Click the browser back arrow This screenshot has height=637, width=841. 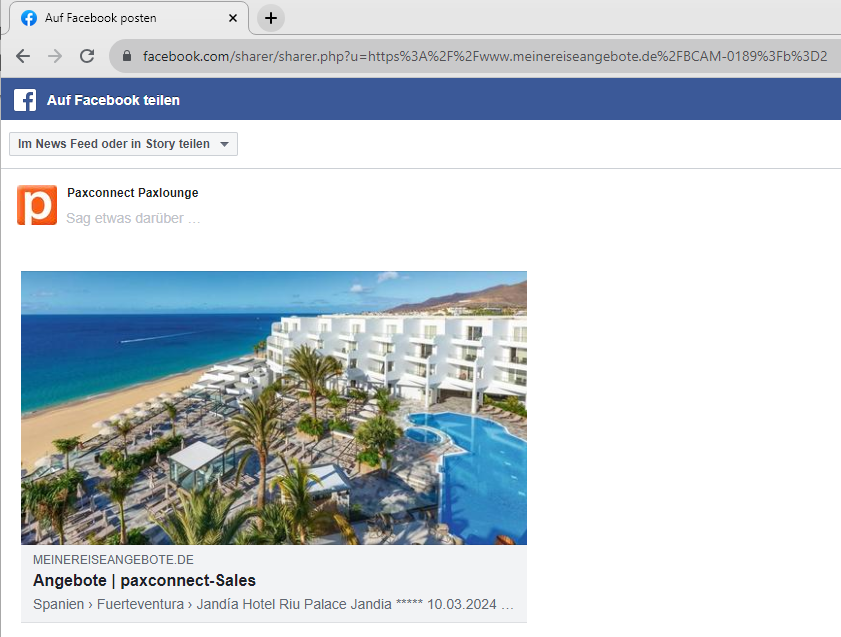[23, 56]
